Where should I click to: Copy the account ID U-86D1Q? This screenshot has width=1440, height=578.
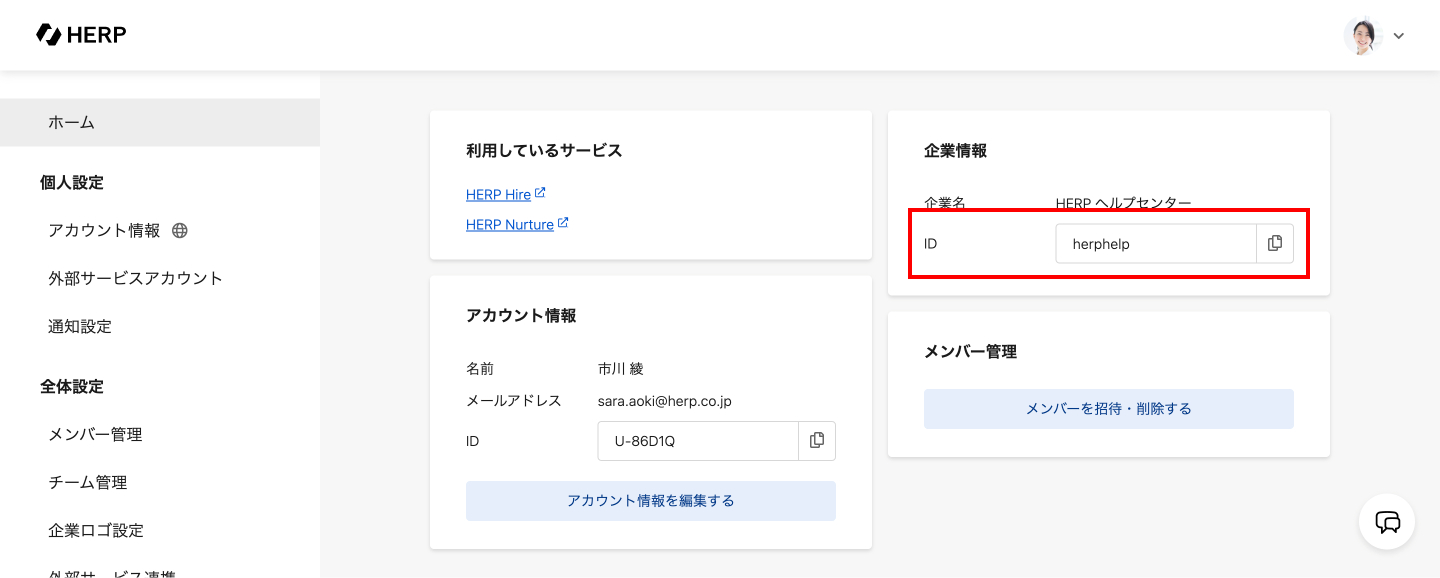pos(816,440)
